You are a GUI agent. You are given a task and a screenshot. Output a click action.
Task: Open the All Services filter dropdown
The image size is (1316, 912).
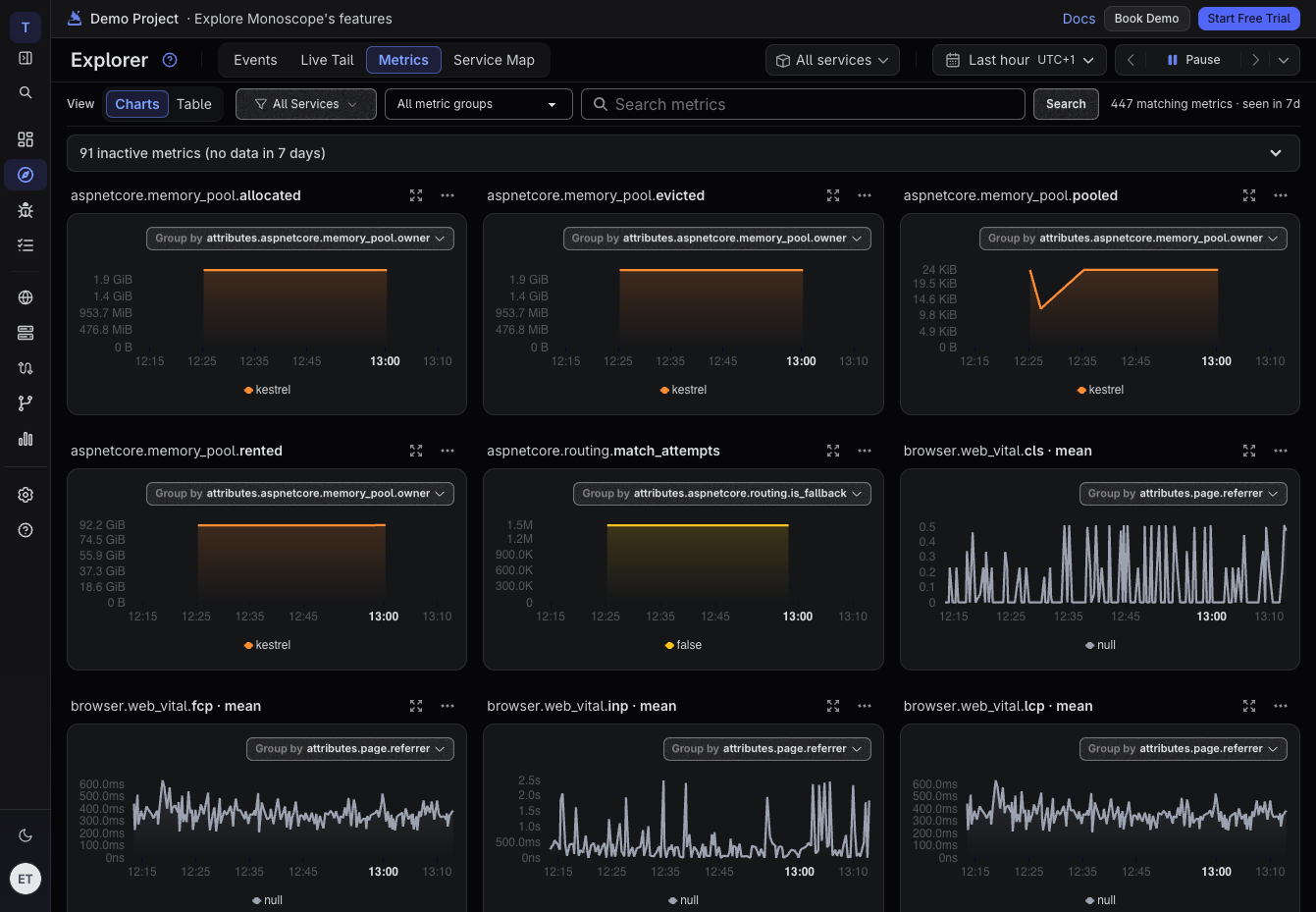coord(306,104)
